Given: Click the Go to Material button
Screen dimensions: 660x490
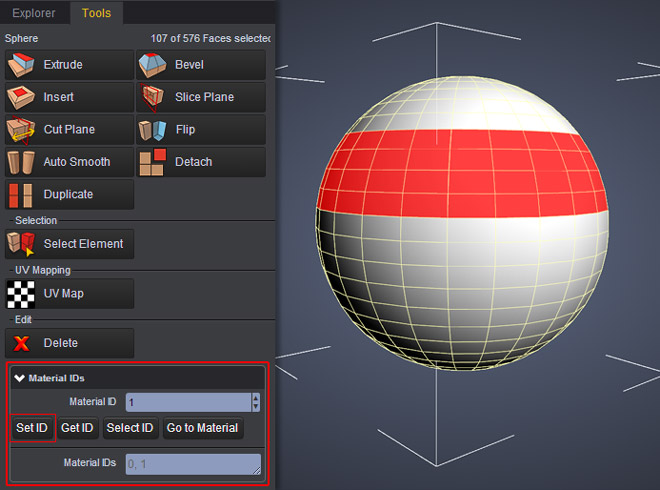Looking at the screenshot, I should (202, 428).
